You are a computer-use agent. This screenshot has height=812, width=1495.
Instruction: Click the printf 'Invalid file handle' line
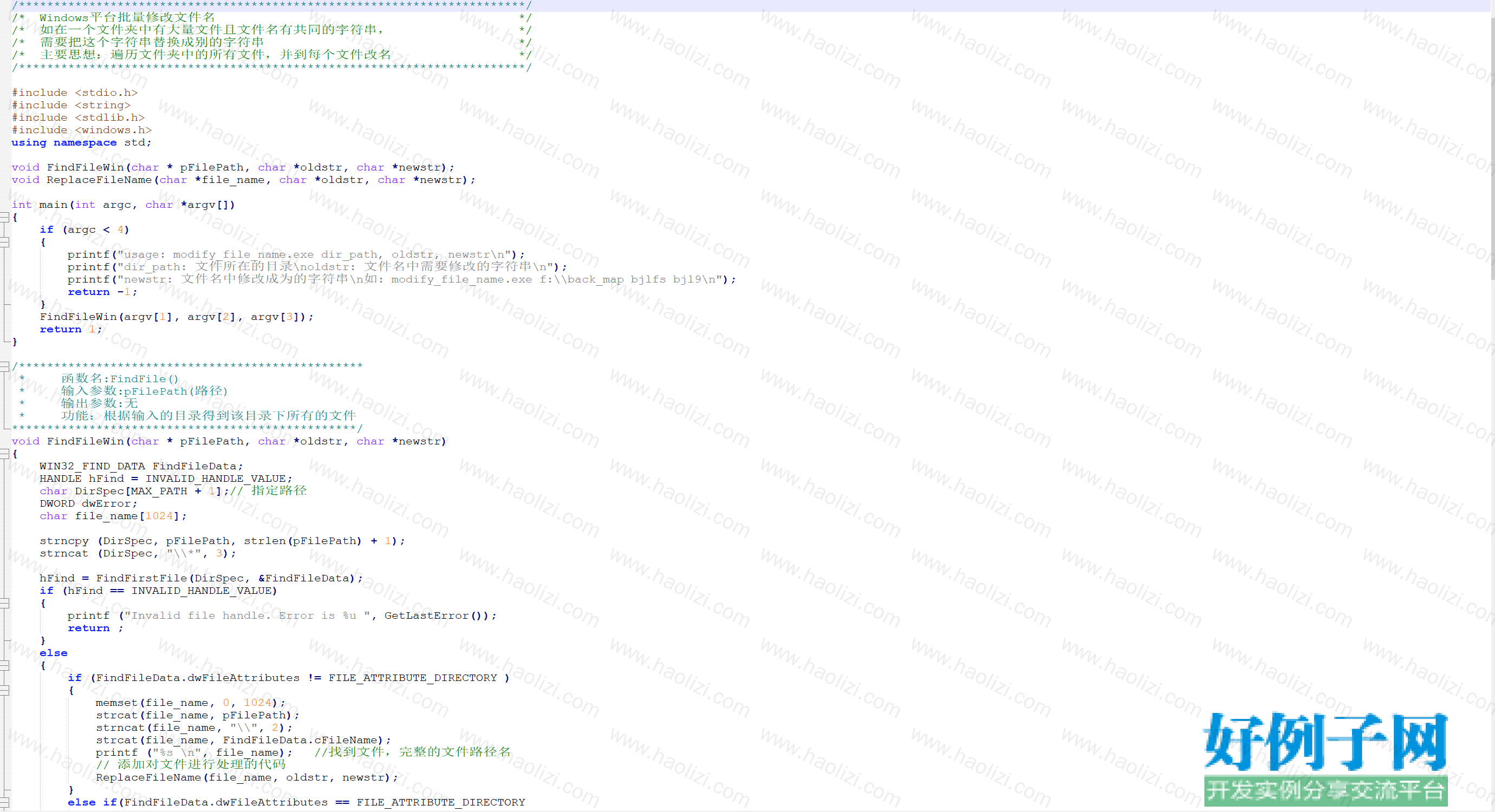[282, 616]
